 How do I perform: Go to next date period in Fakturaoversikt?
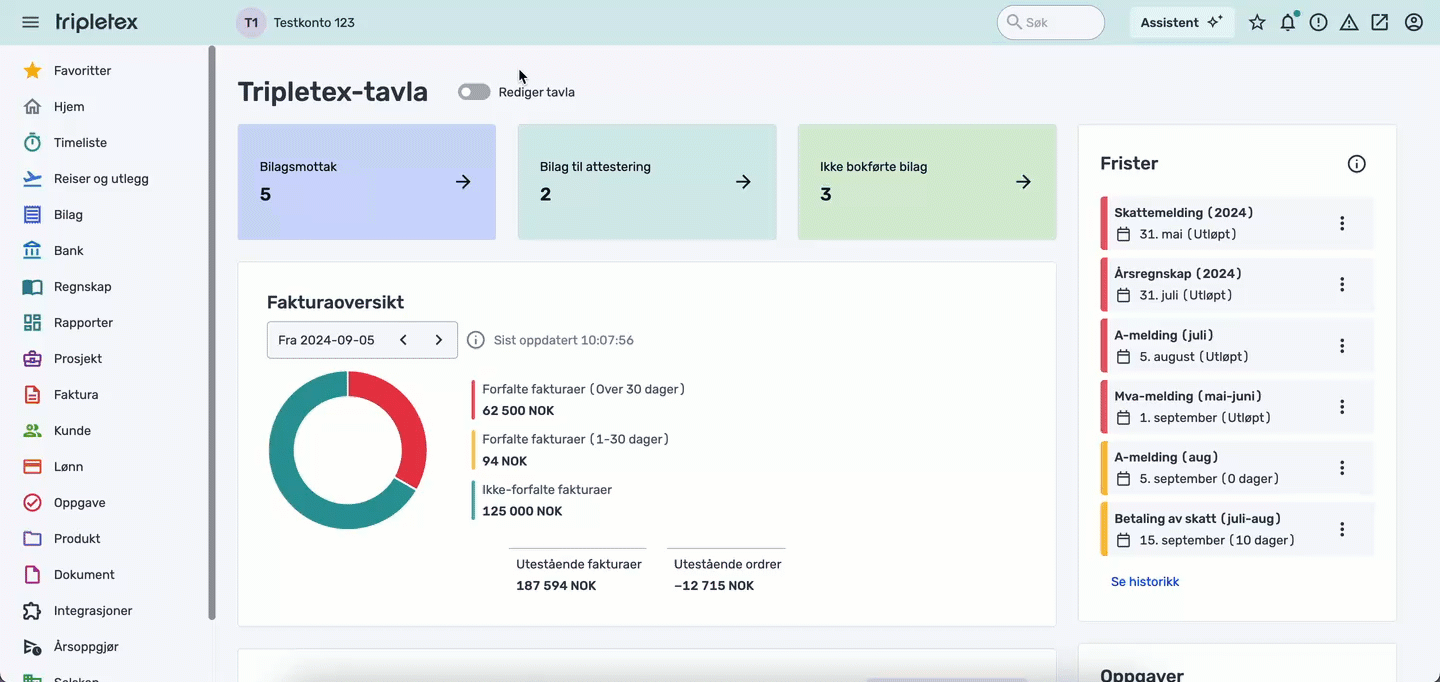coord(438,340)
